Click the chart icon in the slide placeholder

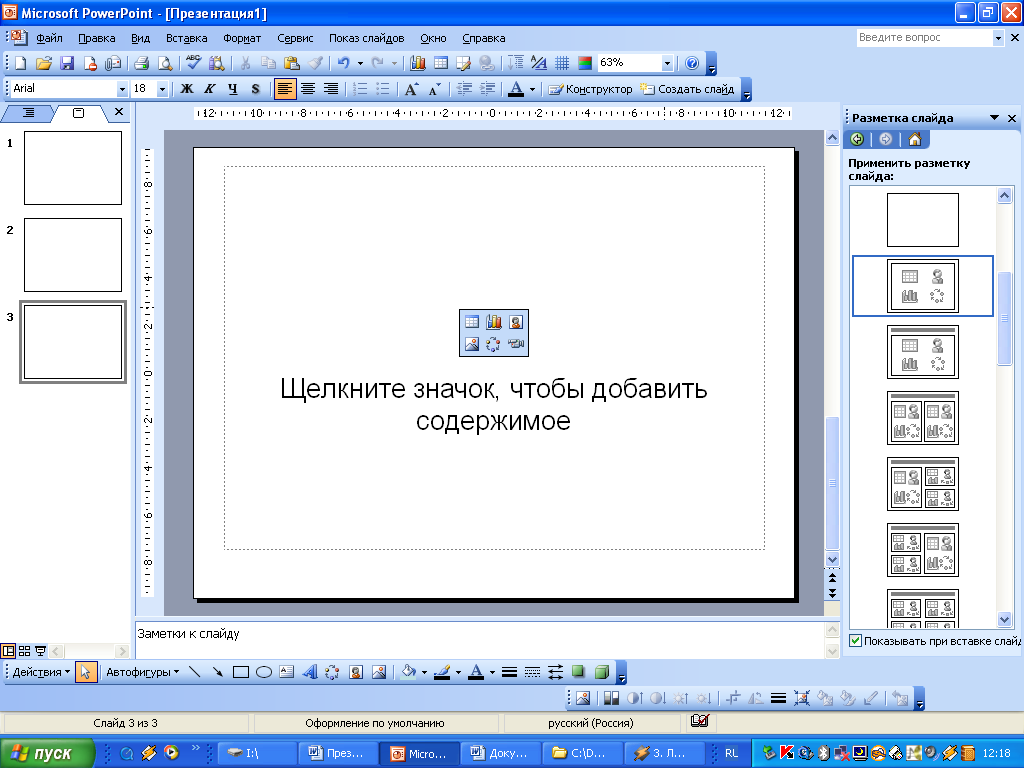[494, 322]
